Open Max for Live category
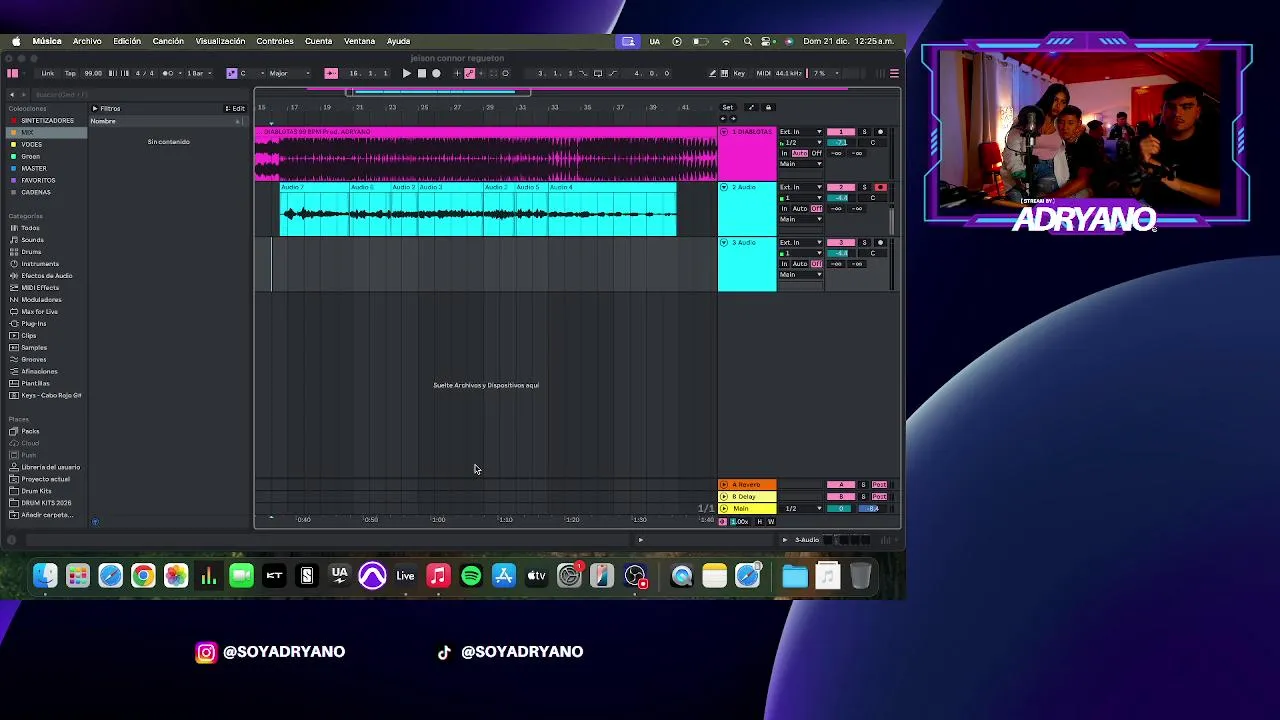1280x720 pixels. 40,312
